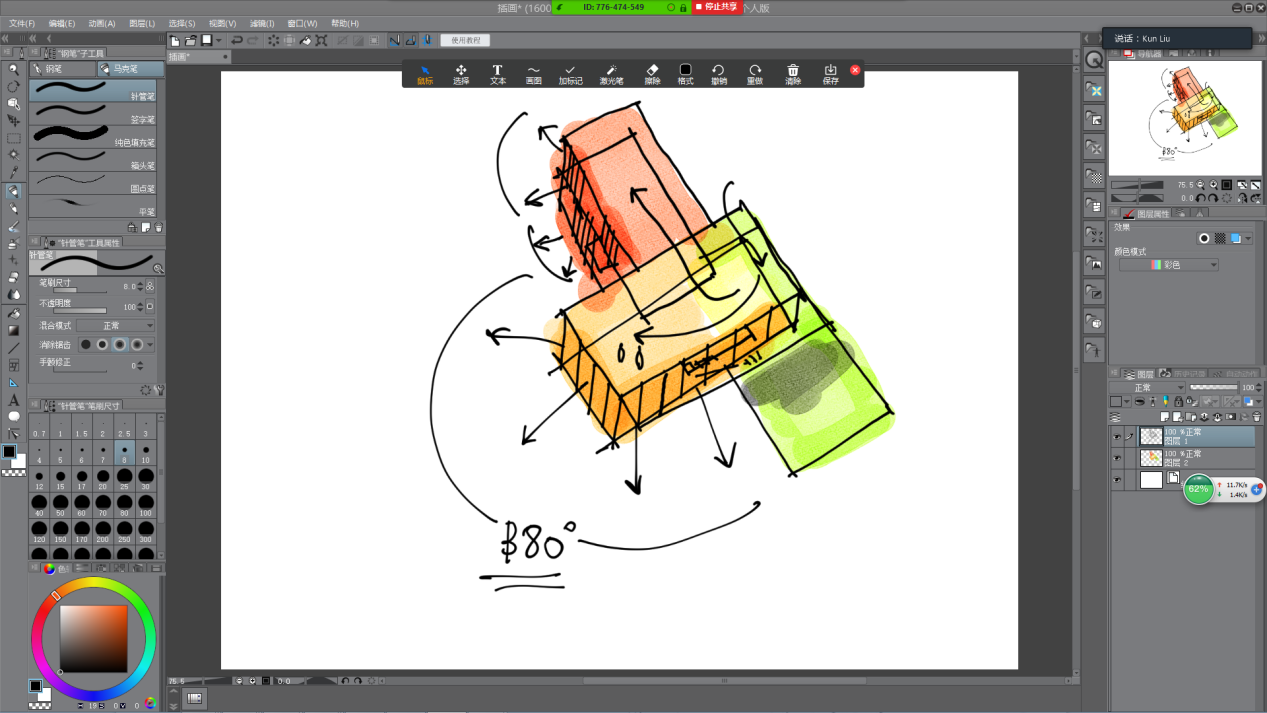The image size is (1267, 713).
Task: Open the 滤镜(I) menu
Action: tap(262, 23)
